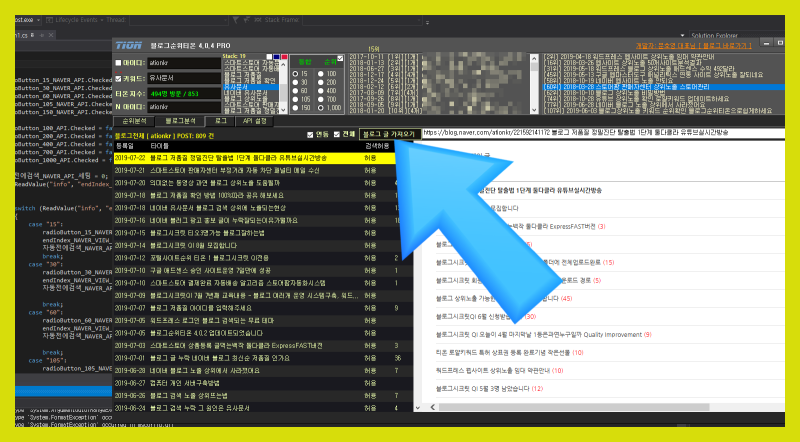
Task: Select the 400 radio button
Action: coord(320,91)
